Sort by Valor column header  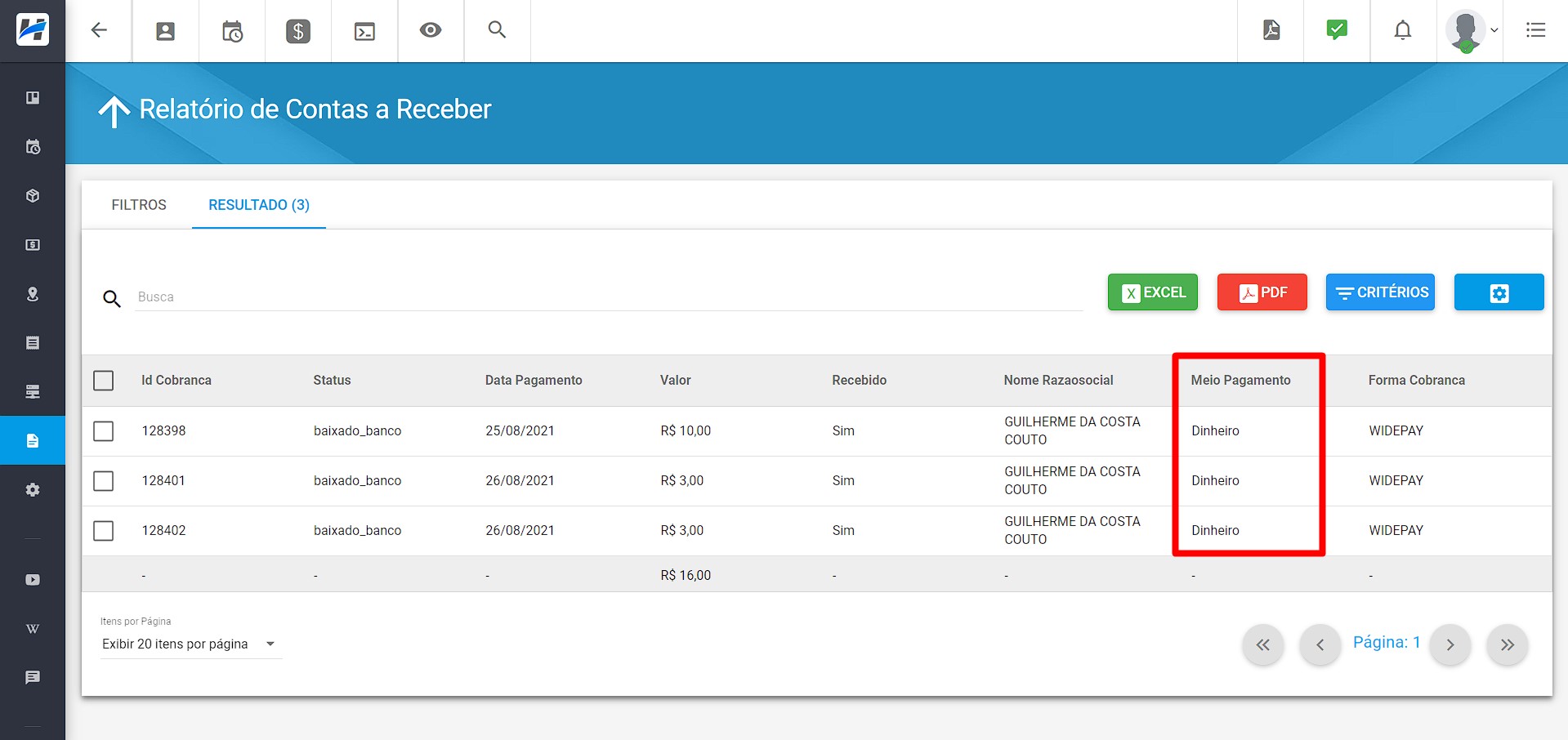pos(676,381)
